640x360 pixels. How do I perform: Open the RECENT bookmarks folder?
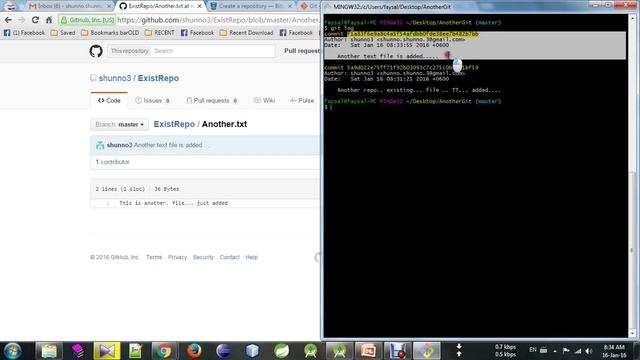(160, 33)
